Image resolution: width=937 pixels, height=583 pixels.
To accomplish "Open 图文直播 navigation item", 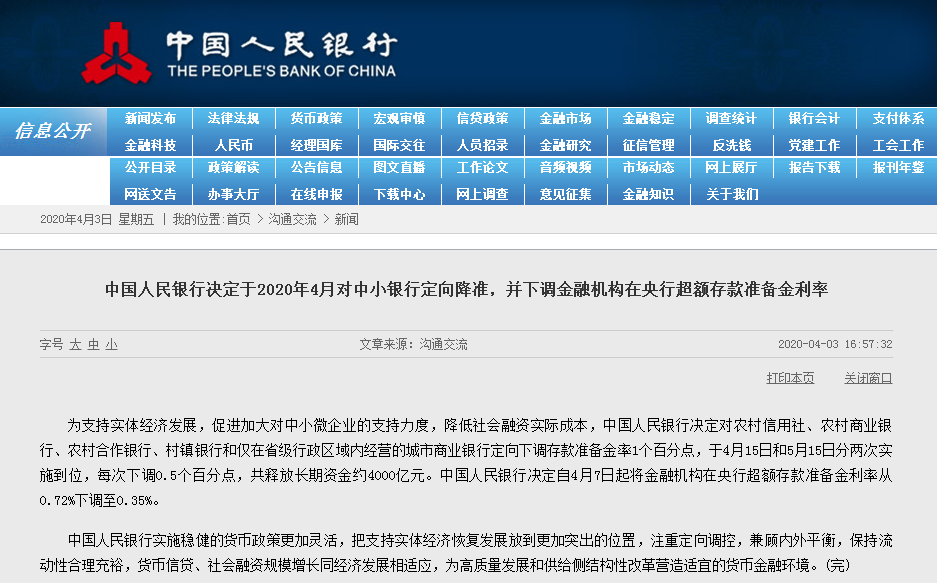I will pyautogui.click(x=399, y=167).
